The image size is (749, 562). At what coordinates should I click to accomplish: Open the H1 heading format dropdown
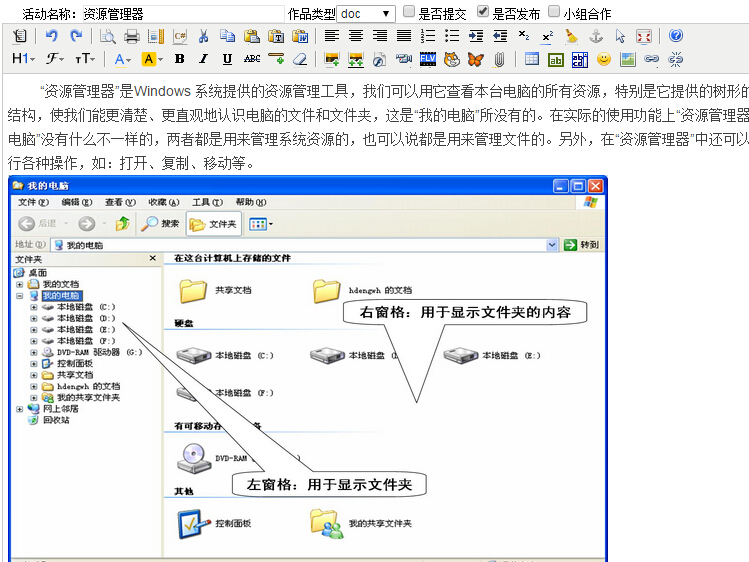(x=23, y=59)
